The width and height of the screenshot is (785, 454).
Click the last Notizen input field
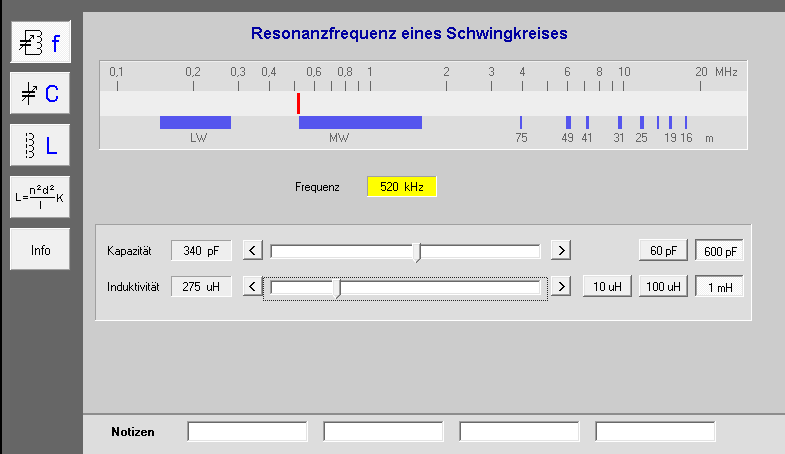[655, 431]
